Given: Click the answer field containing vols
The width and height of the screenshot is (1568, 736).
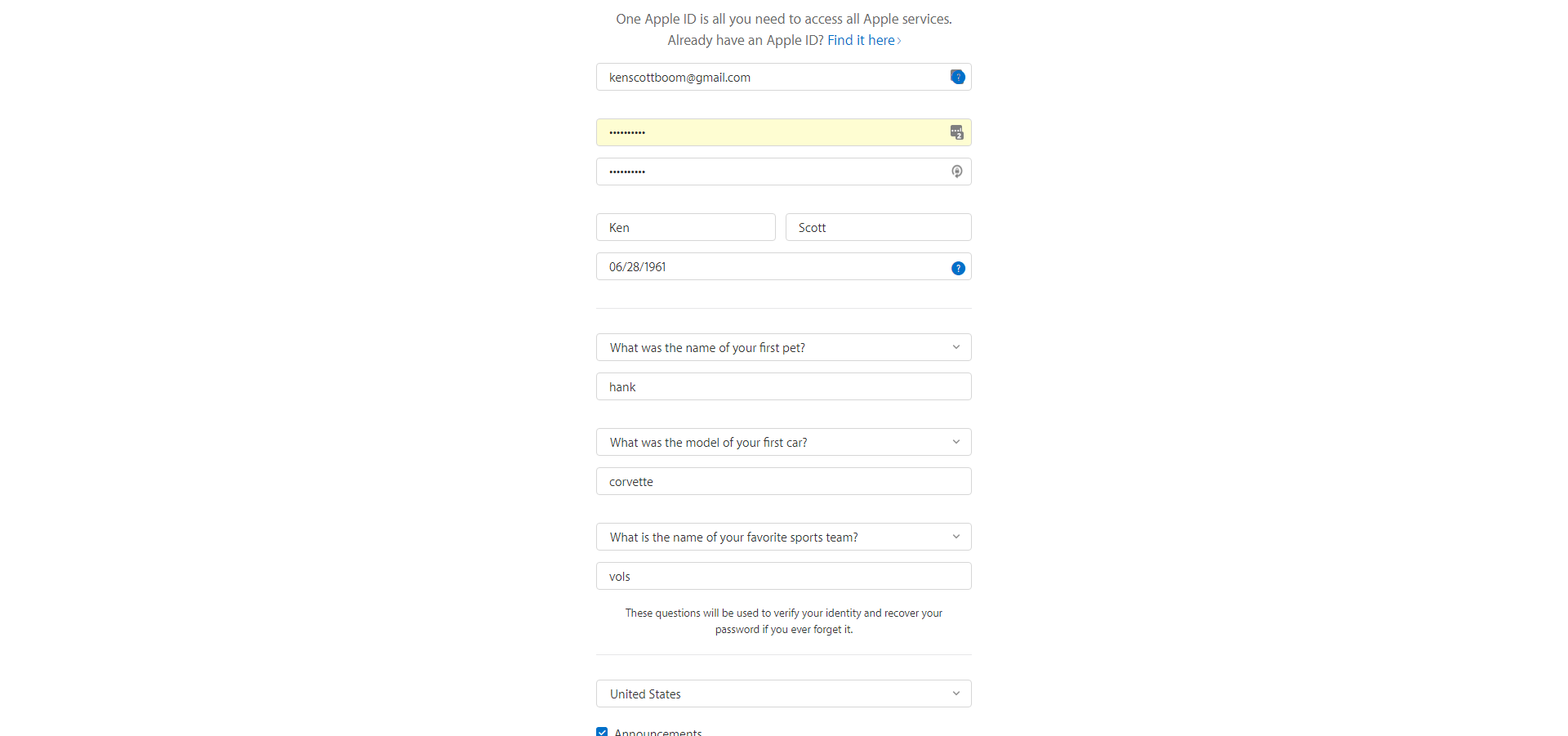Looking at the screenshot, I should click(x=784, y=576).
